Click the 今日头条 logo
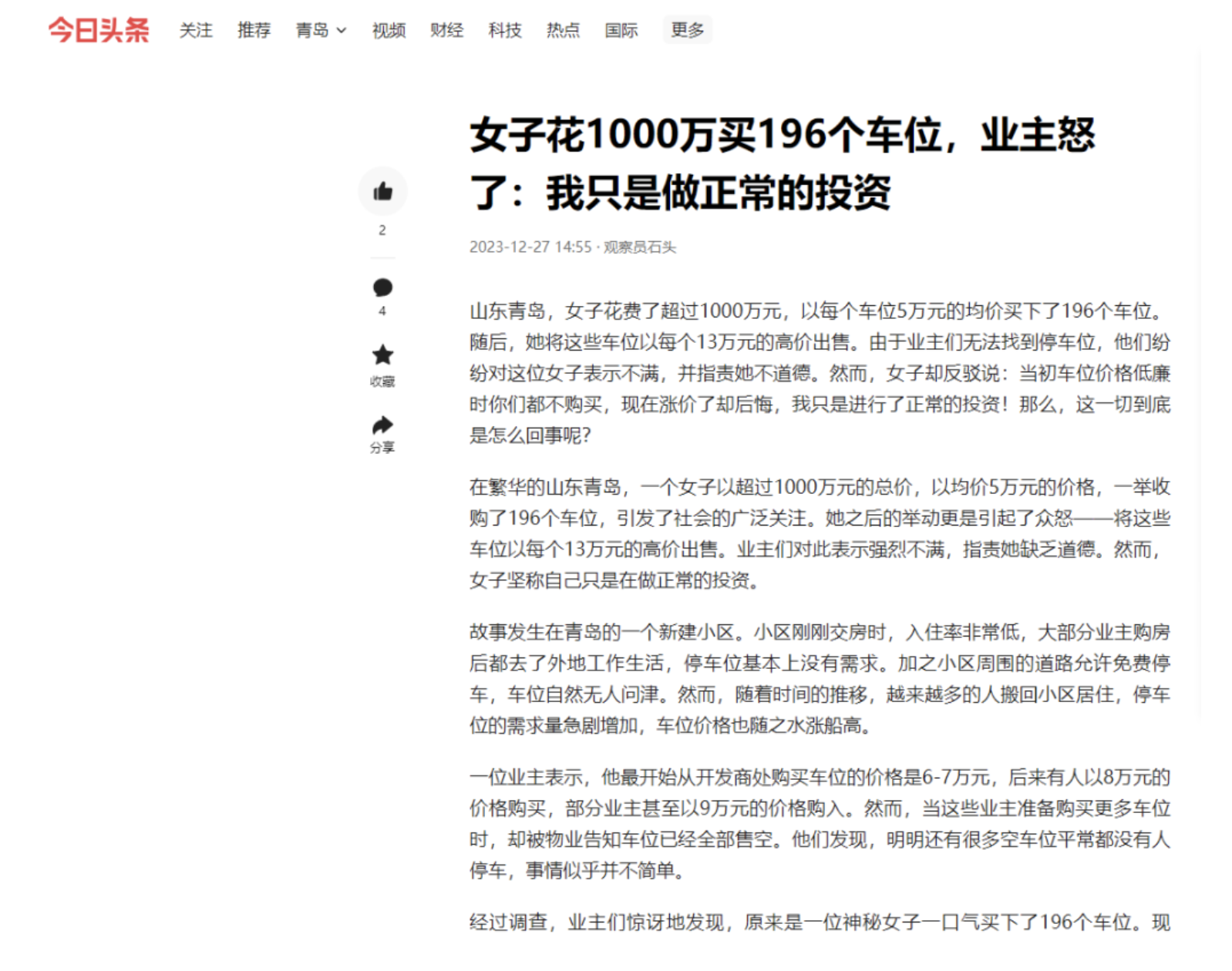The image size is (1232, 971). (x=99, y=30)
